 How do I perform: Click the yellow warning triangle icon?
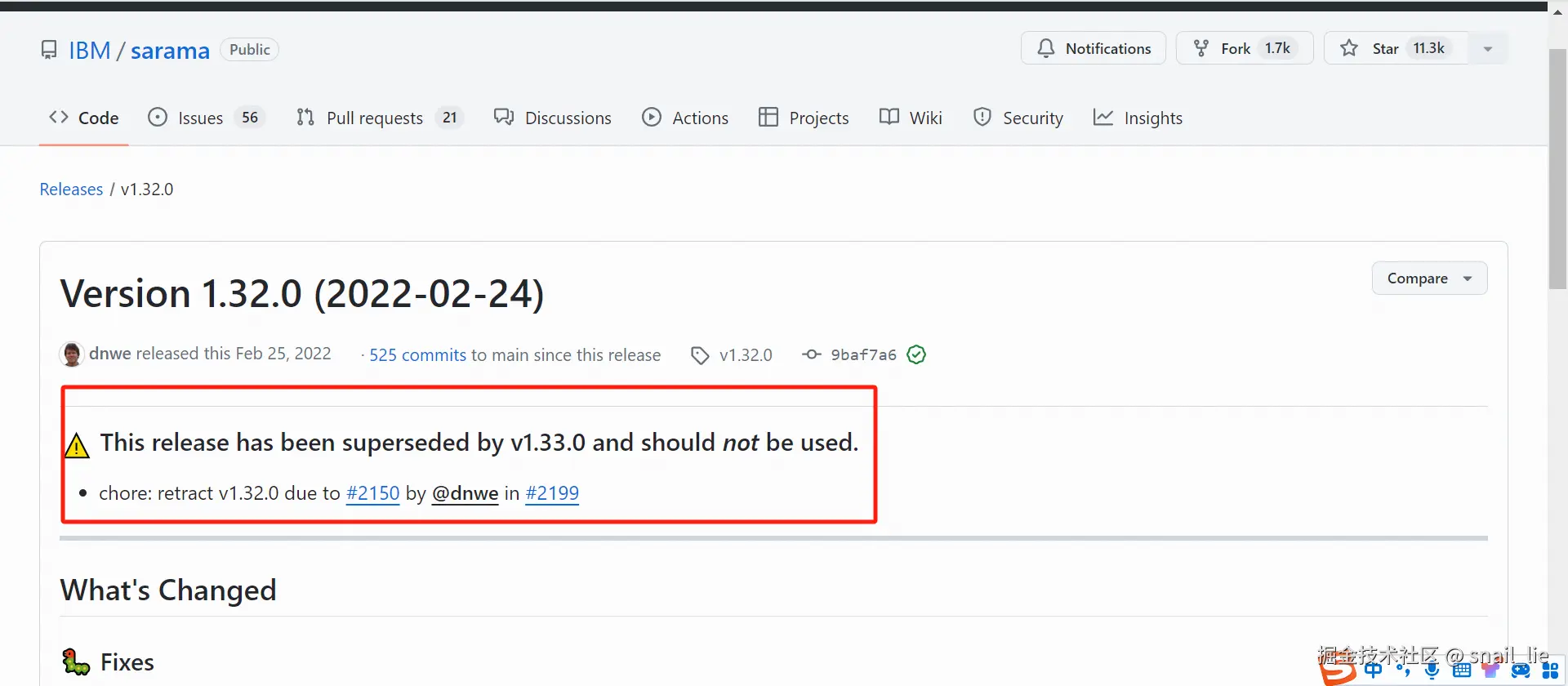point(77,445)
